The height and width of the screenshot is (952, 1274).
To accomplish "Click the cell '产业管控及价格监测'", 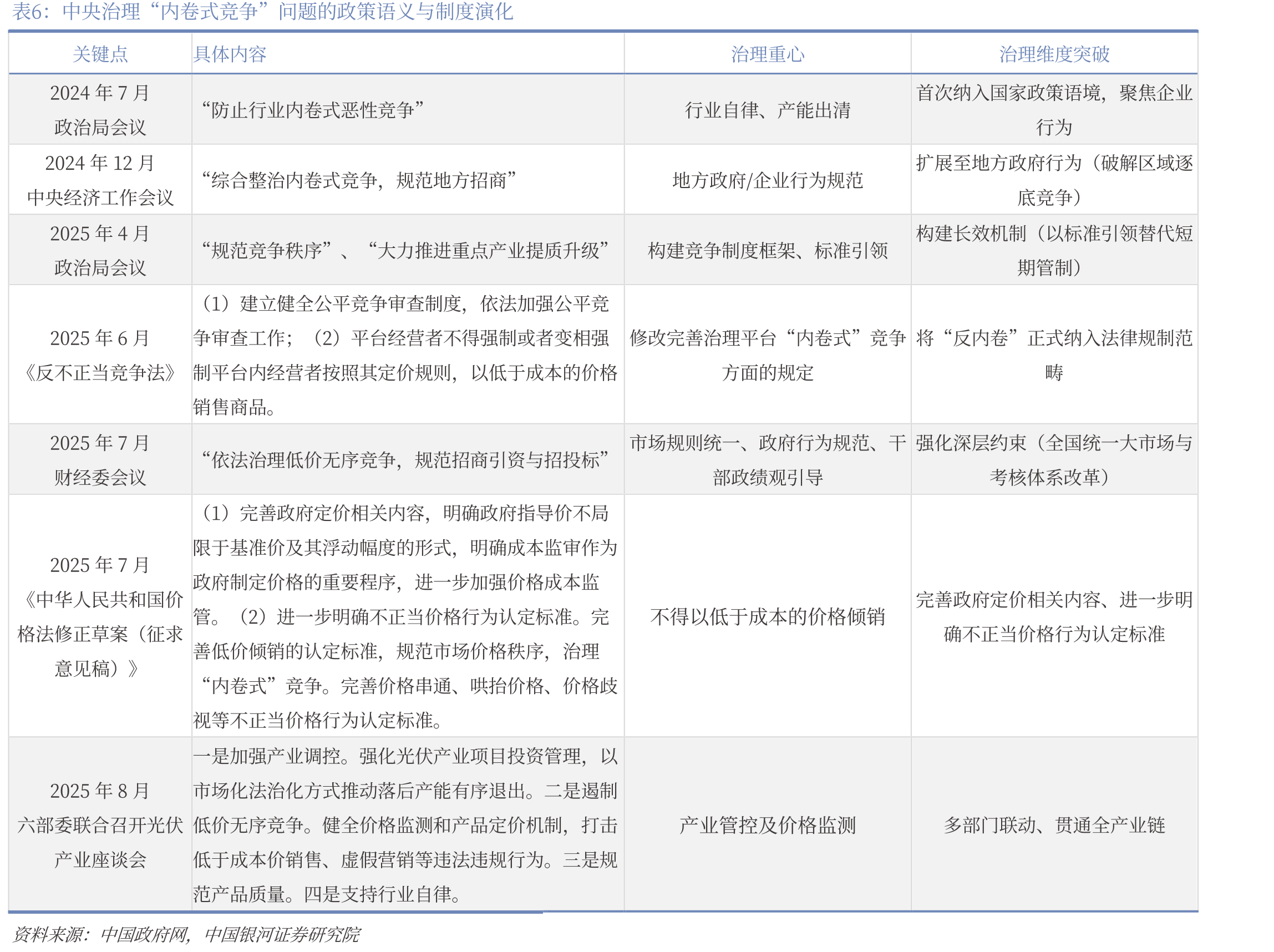I will (x=767, y=824).
